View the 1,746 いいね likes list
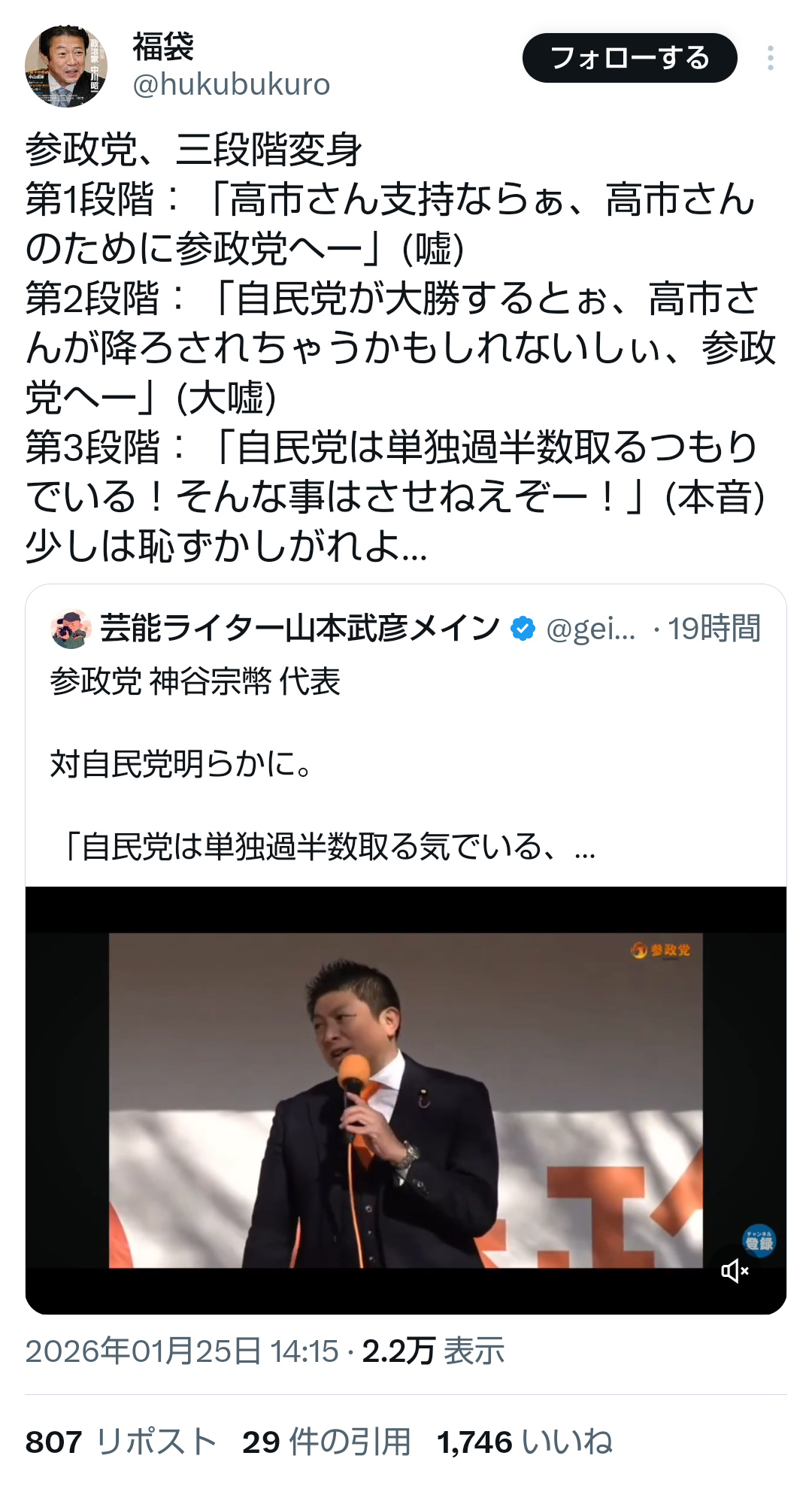Image resolution: width=812 pixels, height=1486 pixels. [x=525, y=1442]
